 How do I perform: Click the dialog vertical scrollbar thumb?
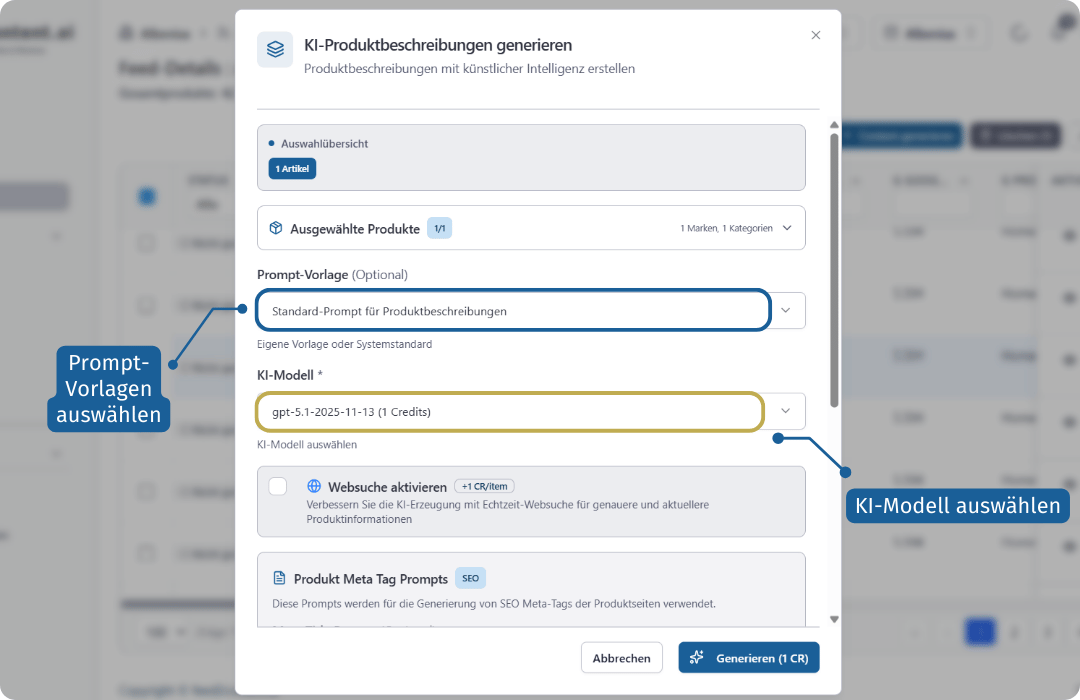[x=834, y=270]
